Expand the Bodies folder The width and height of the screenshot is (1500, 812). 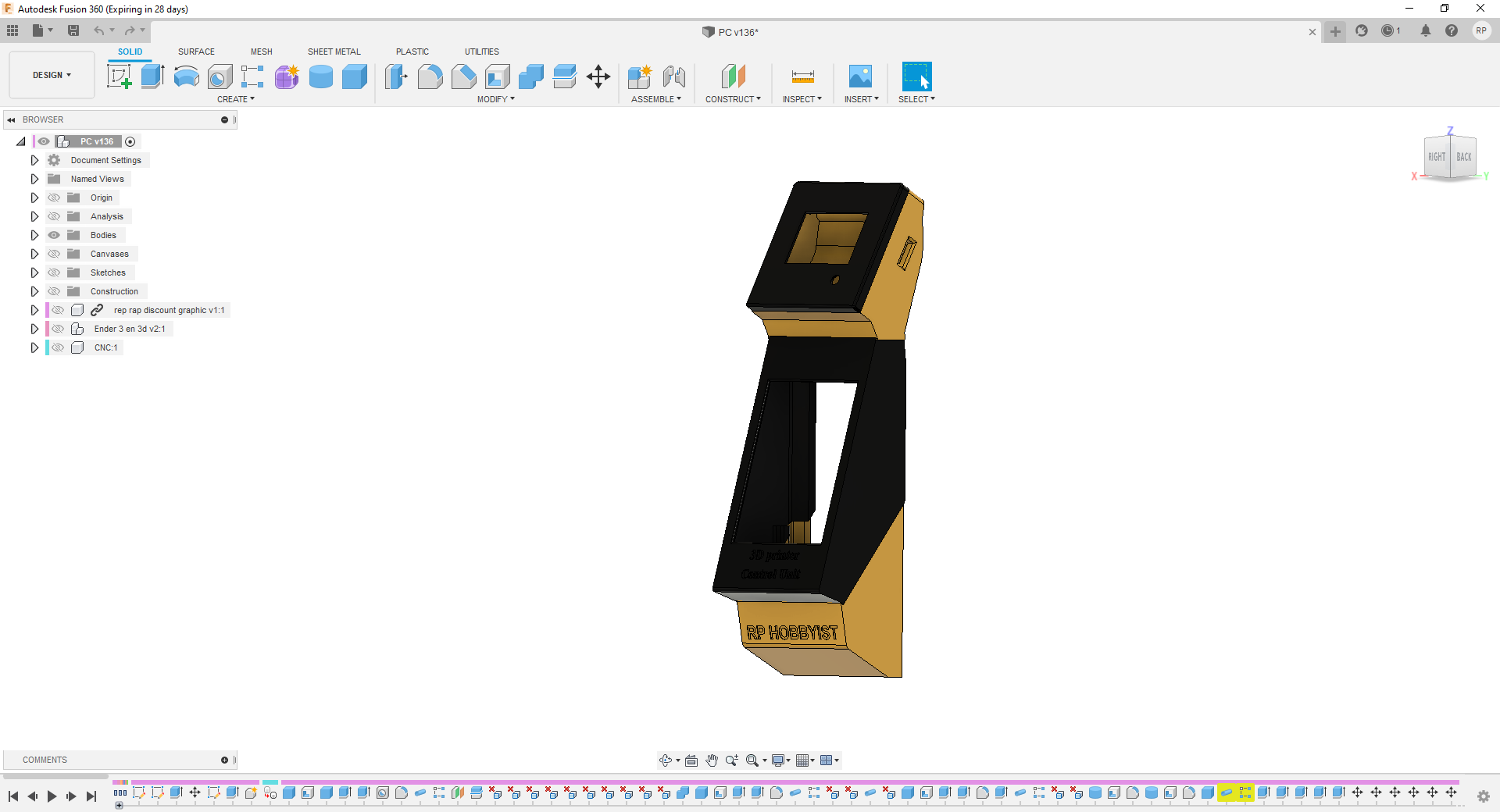pos(34,235)
